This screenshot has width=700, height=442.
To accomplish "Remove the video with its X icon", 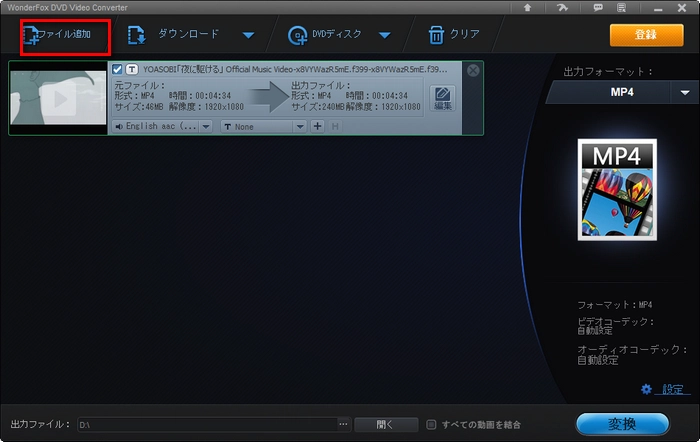I will (x=473, y=70).
